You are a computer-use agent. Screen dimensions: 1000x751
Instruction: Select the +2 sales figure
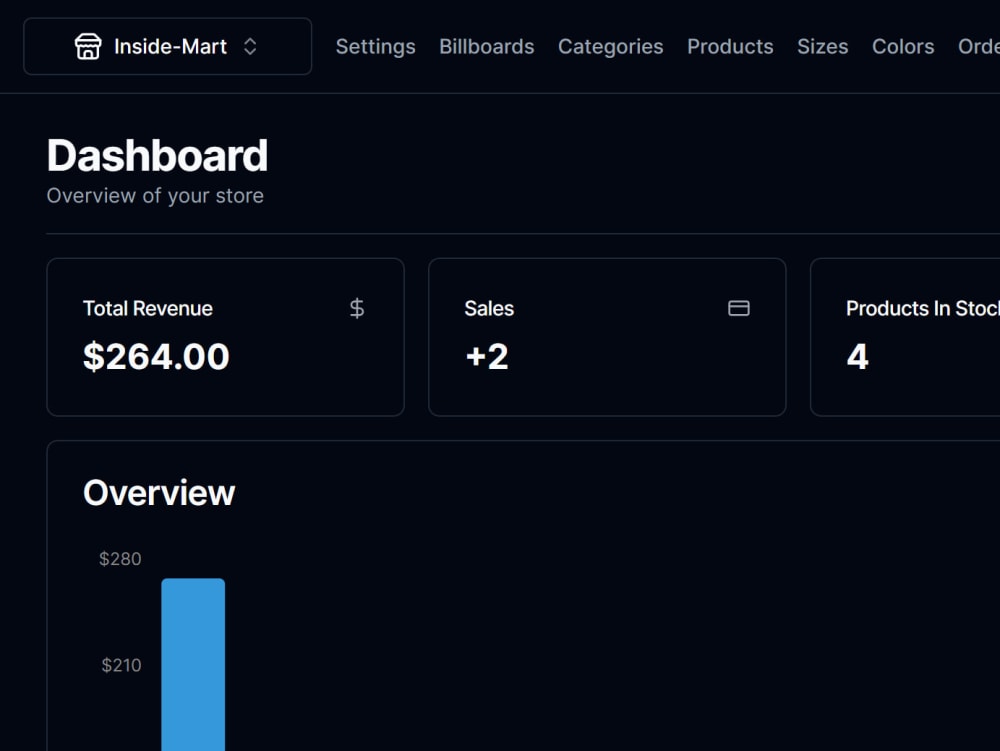tap(487, 356)
